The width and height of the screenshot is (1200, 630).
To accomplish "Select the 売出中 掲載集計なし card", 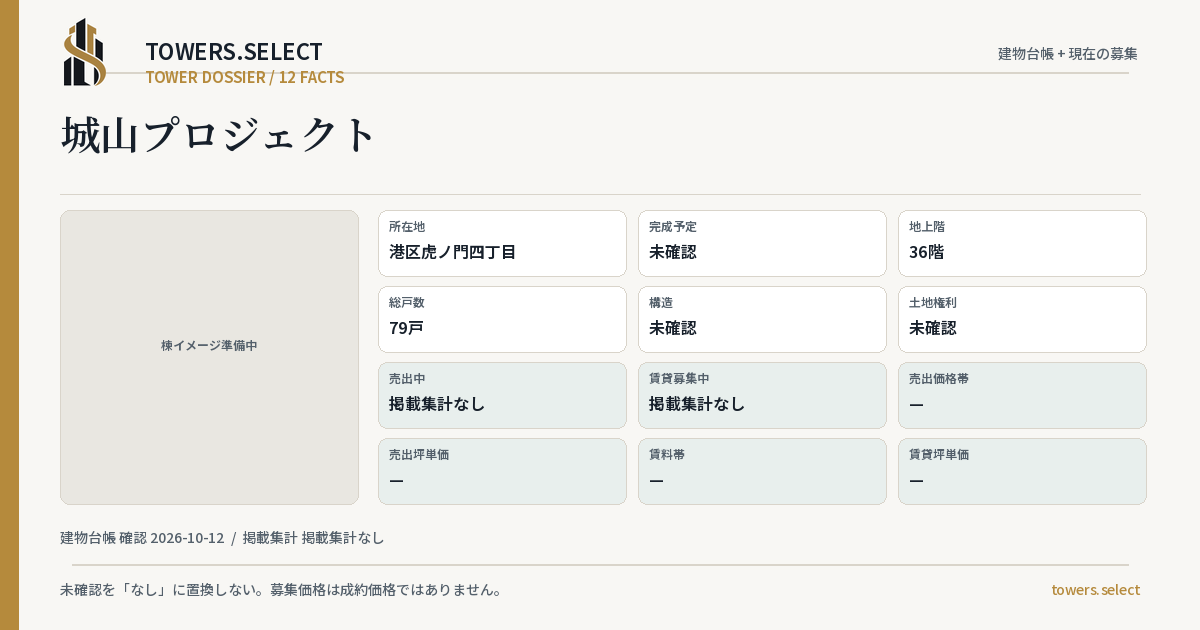I will tap(502, 395).
